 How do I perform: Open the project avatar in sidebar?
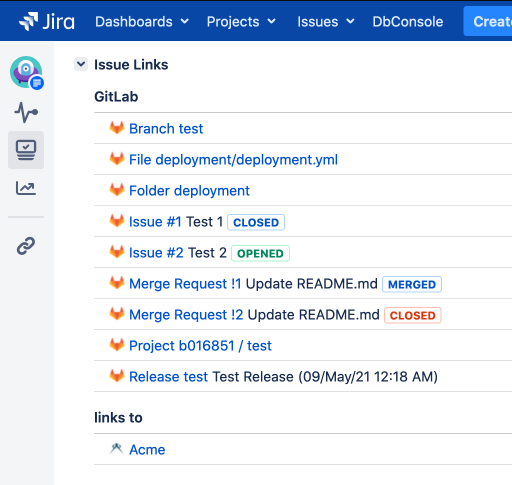[x=26, y=72]
